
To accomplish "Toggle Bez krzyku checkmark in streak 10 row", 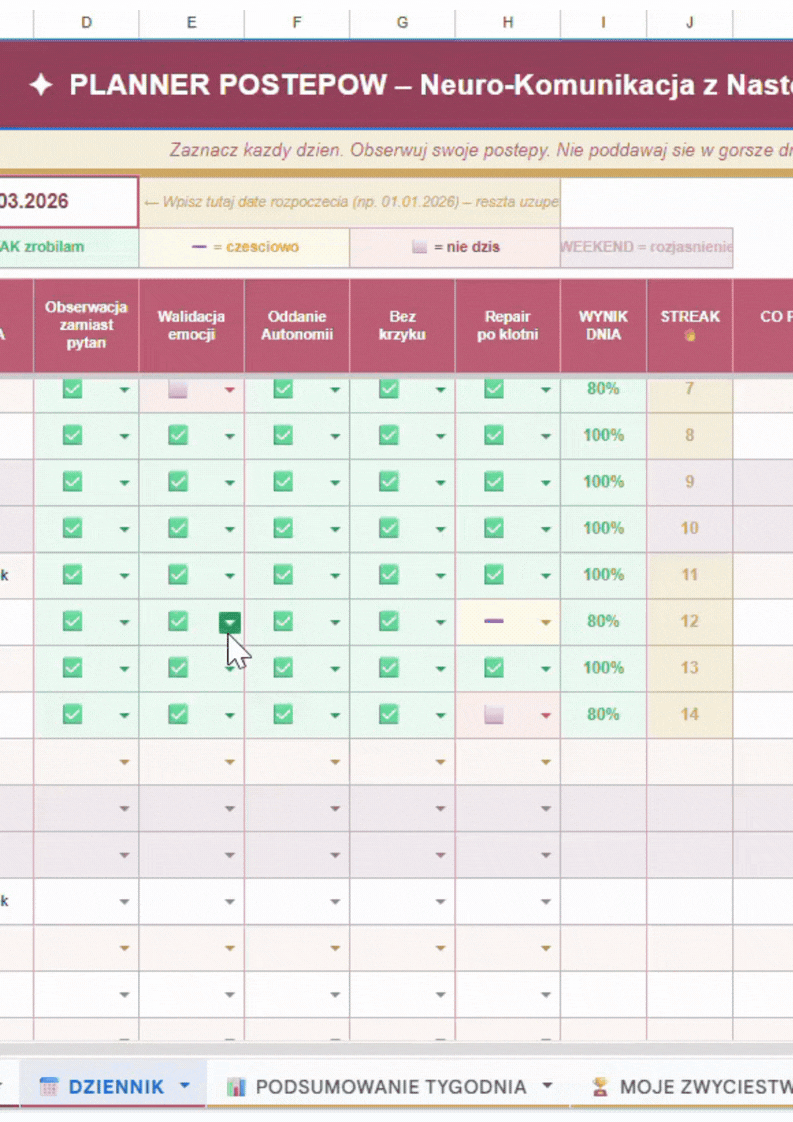I will click(x=388, y=528).
